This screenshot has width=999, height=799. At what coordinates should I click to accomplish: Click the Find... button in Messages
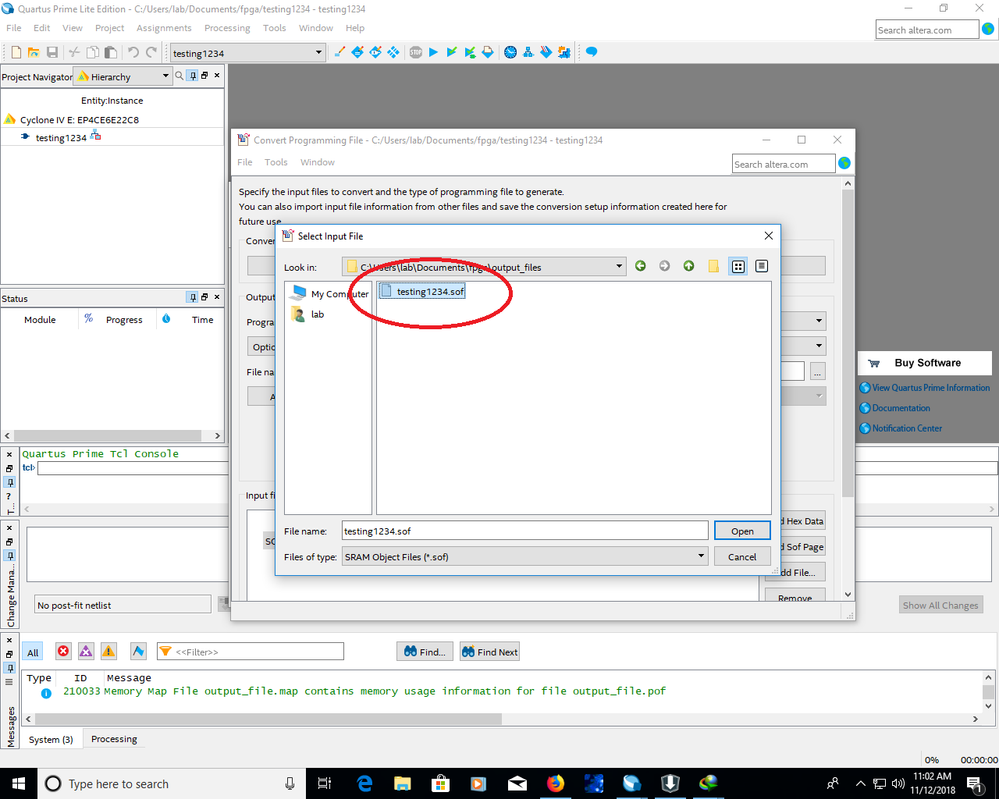[425, 652]
